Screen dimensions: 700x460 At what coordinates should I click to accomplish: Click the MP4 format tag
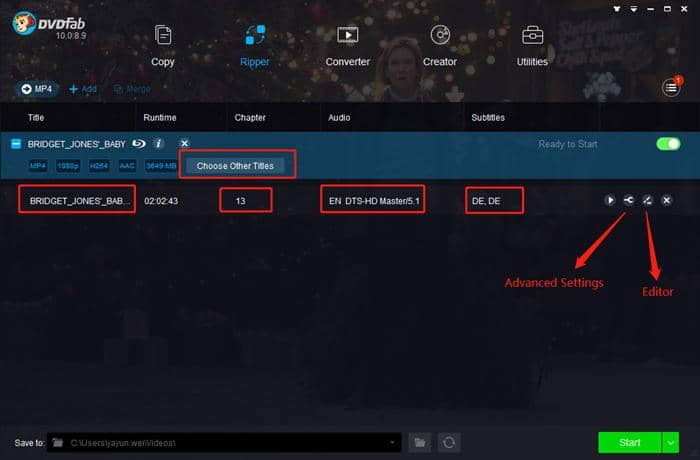(x=38, y=166)
